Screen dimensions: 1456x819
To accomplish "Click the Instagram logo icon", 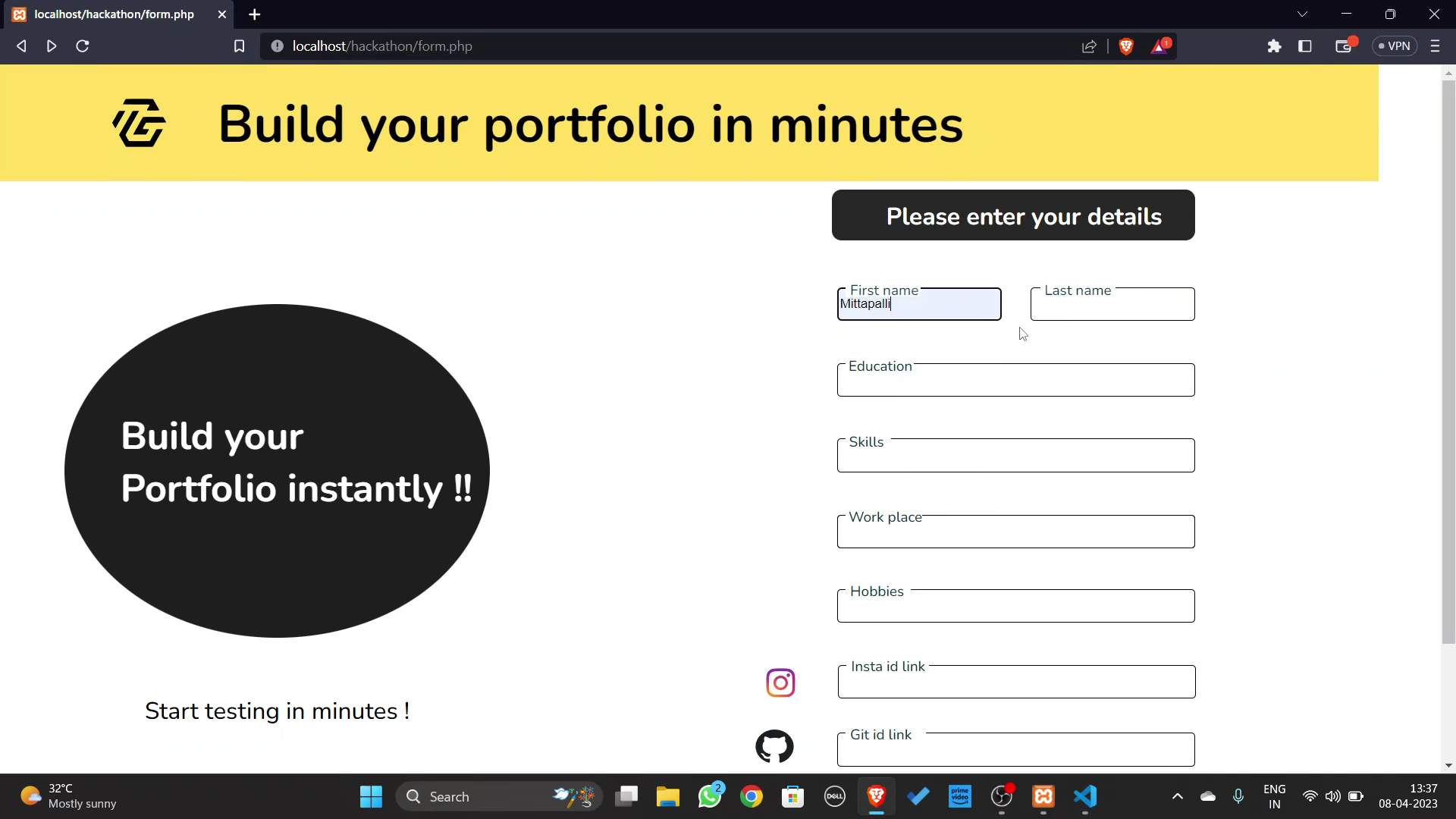I will [780, 682].
